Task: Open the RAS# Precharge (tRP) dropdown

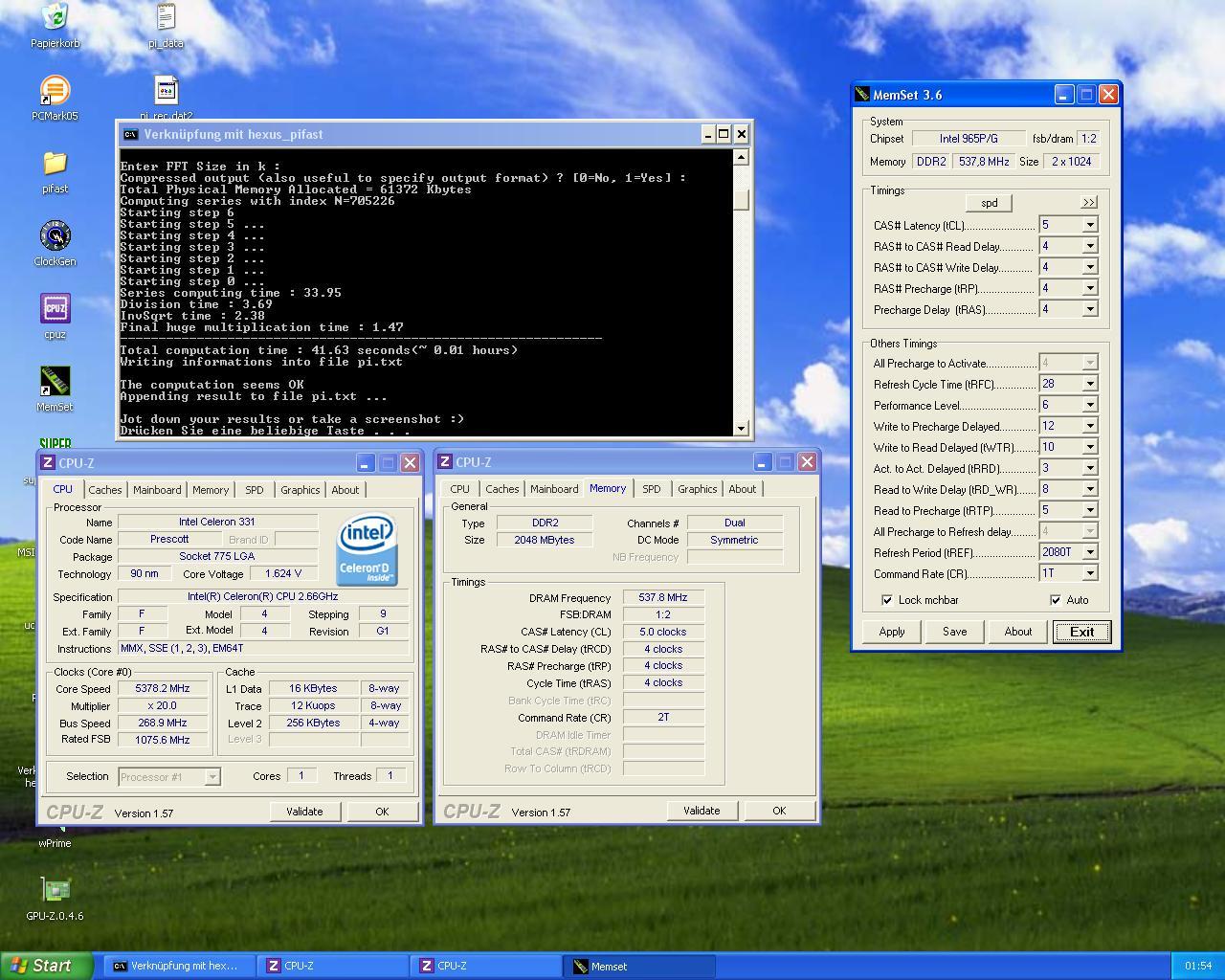Action: [x=1089, y=288]
